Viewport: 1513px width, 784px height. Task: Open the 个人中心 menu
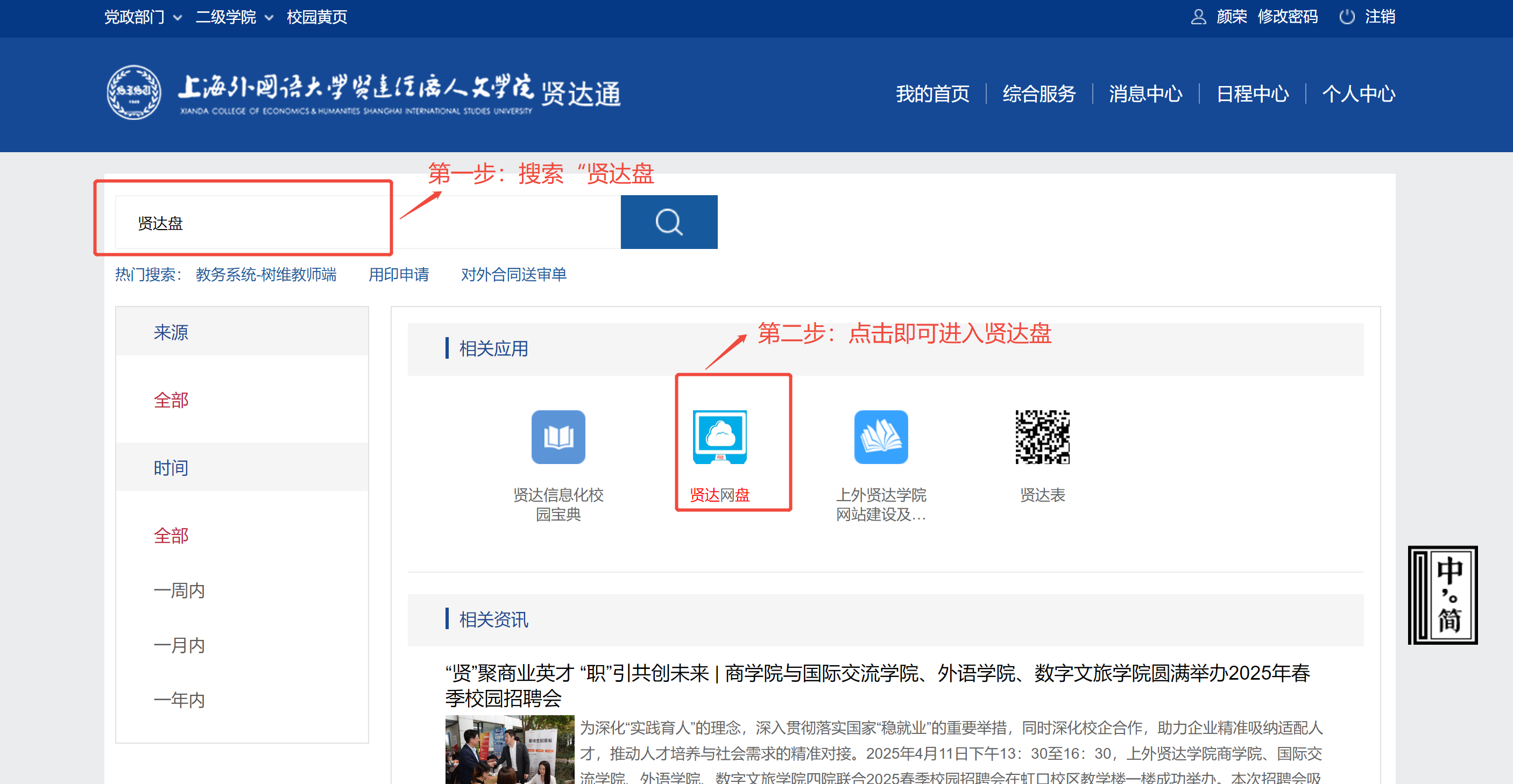tap(1359, 94)
